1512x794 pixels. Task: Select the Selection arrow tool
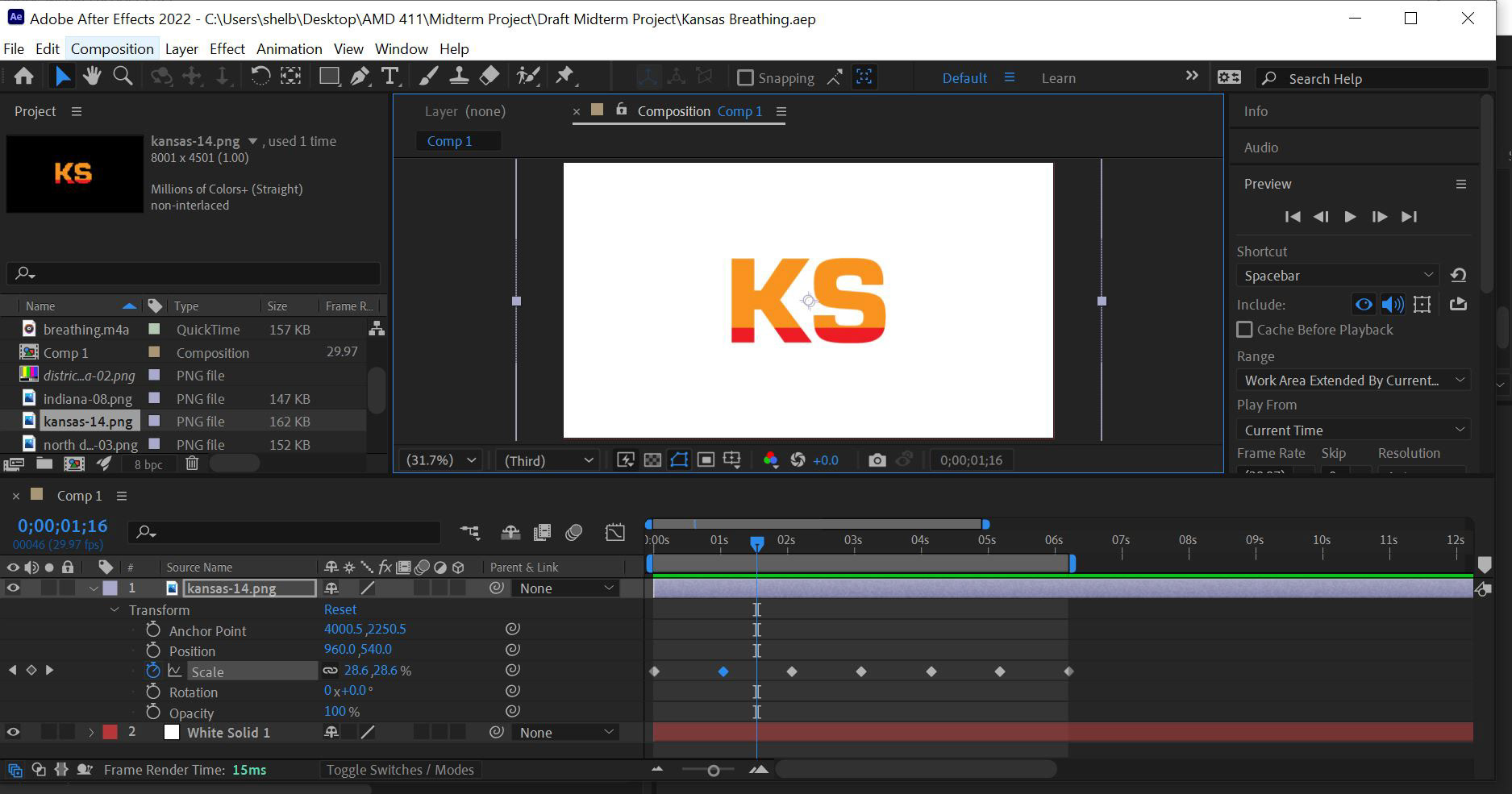[62, 77]
